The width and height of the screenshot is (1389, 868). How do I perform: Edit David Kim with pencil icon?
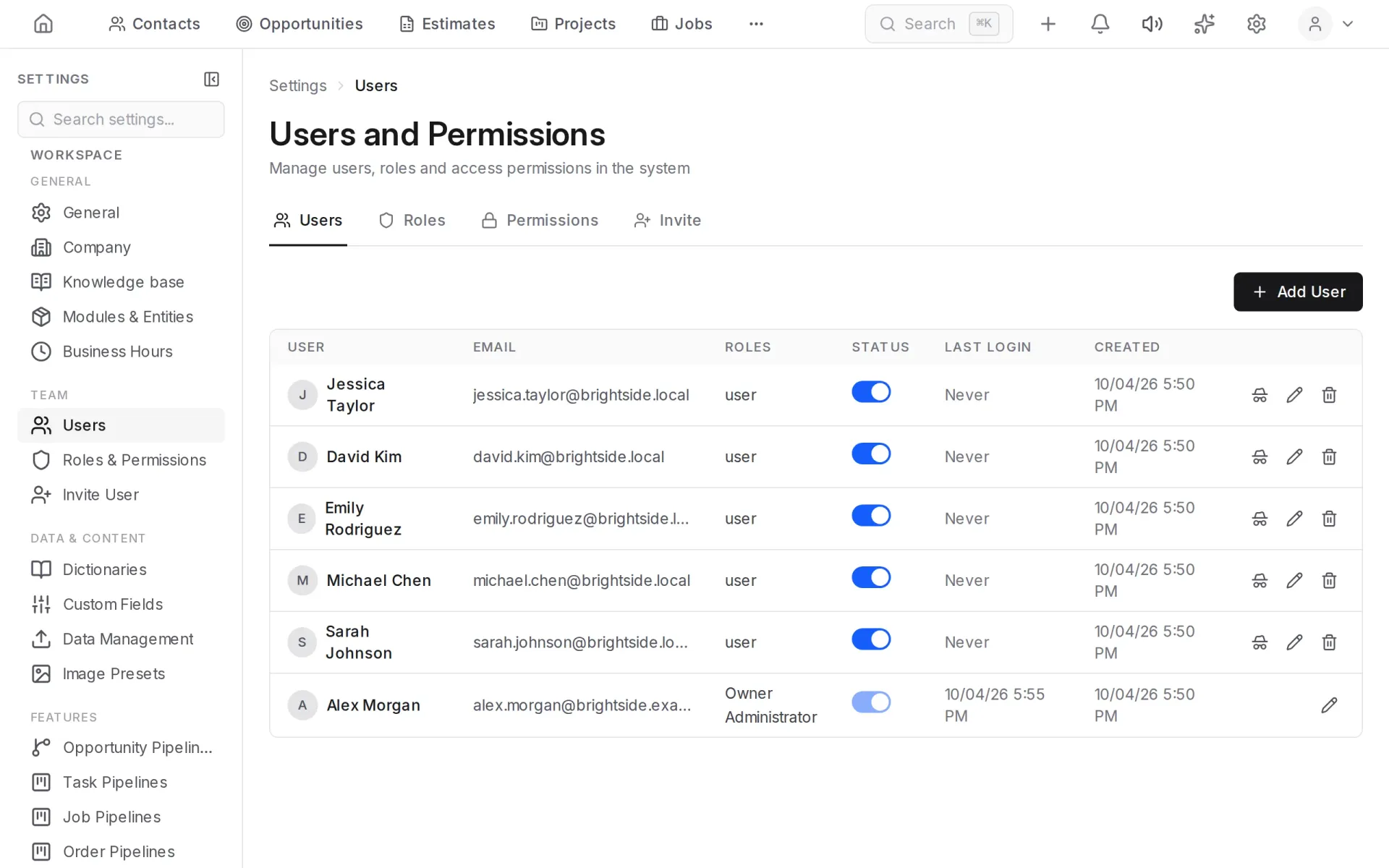(x=1294, y=456)
